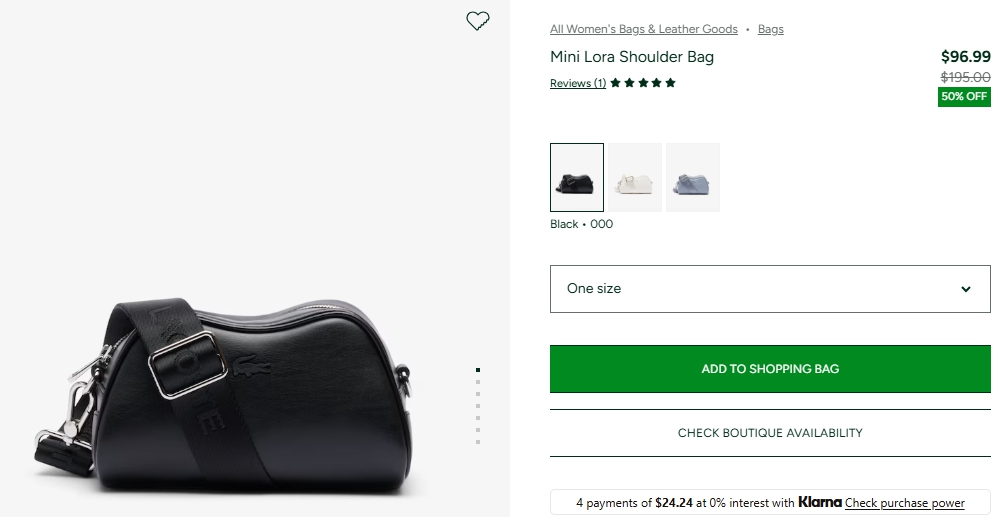Select the Black color swatch
Image resolution: width=1004 pixels, height=517 pixels.
pyautogui.click(x=577, y=178)
